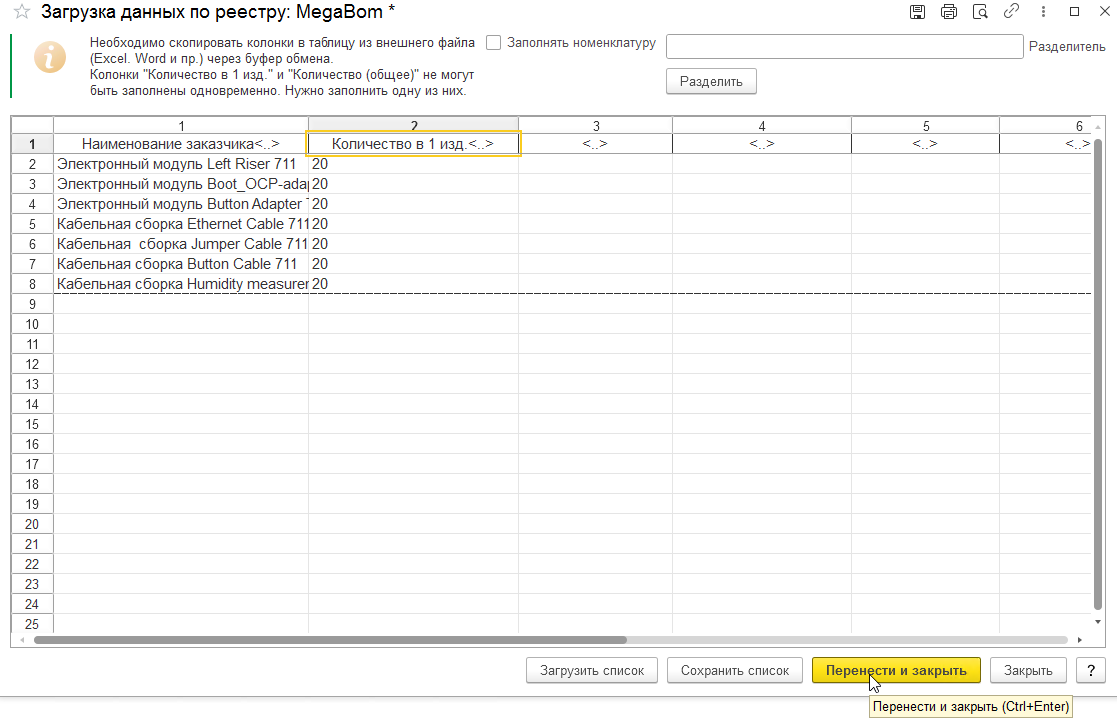1117x722 pixels.
Task: Click the save diskette icon
Action: click(x=917, y=12)
